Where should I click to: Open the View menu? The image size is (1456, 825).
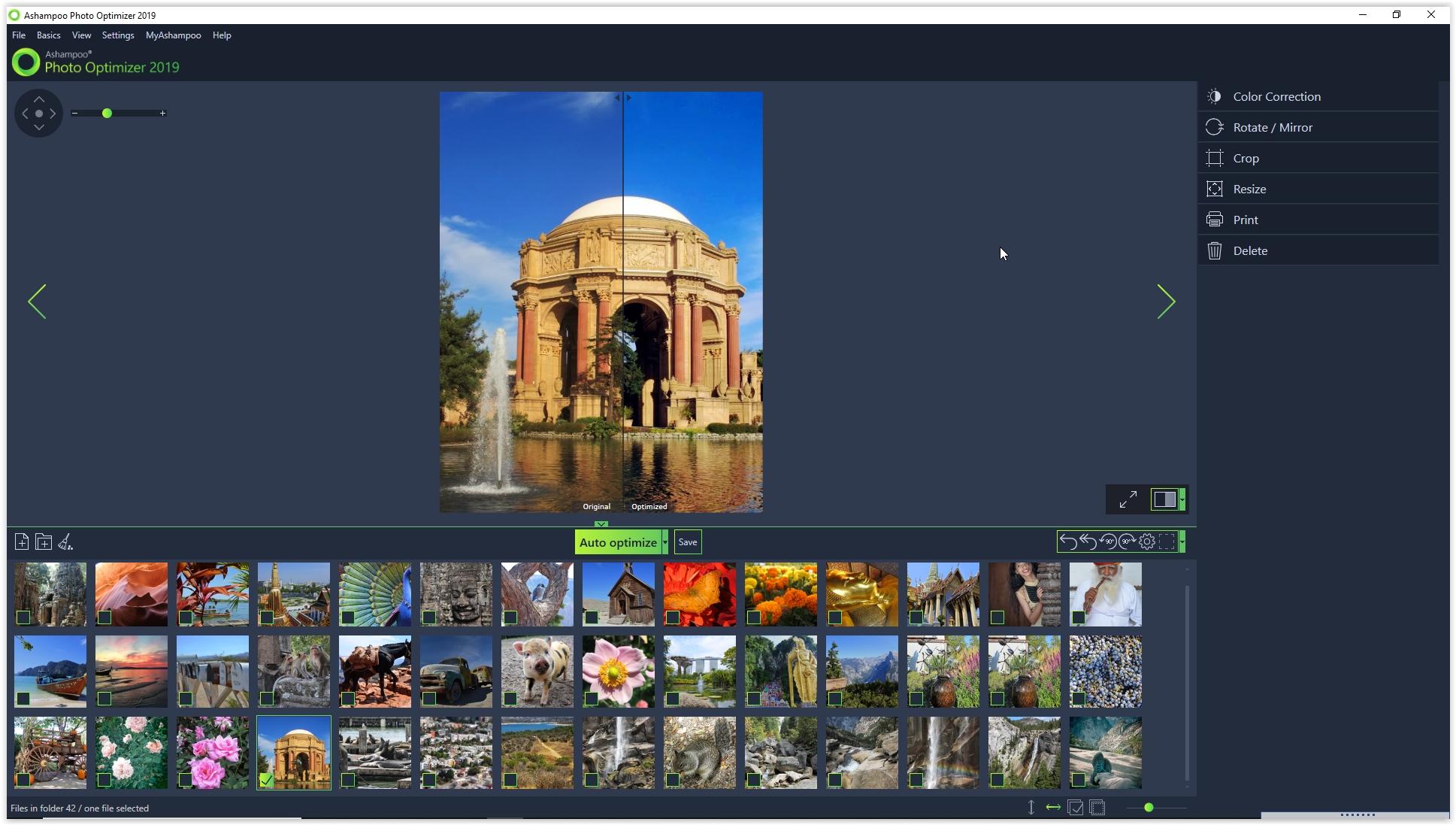coord(81,35)
